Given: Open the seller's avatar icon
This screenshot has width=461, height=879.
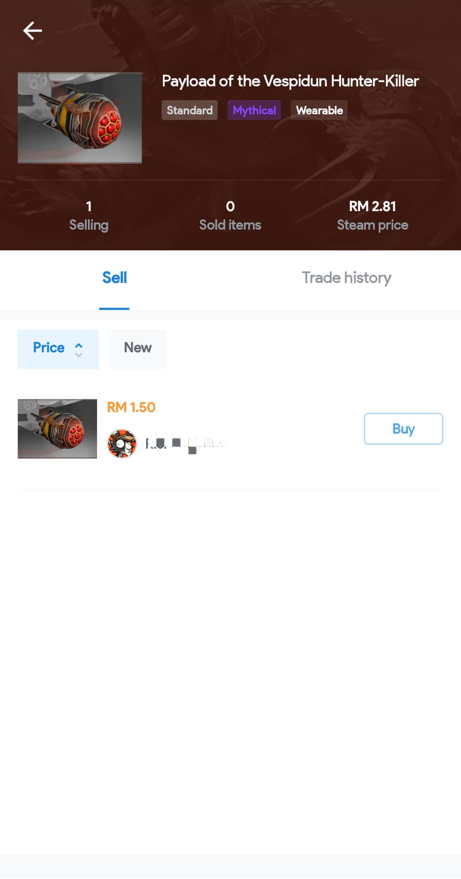Looking at the screenshot, I should 122,444.
